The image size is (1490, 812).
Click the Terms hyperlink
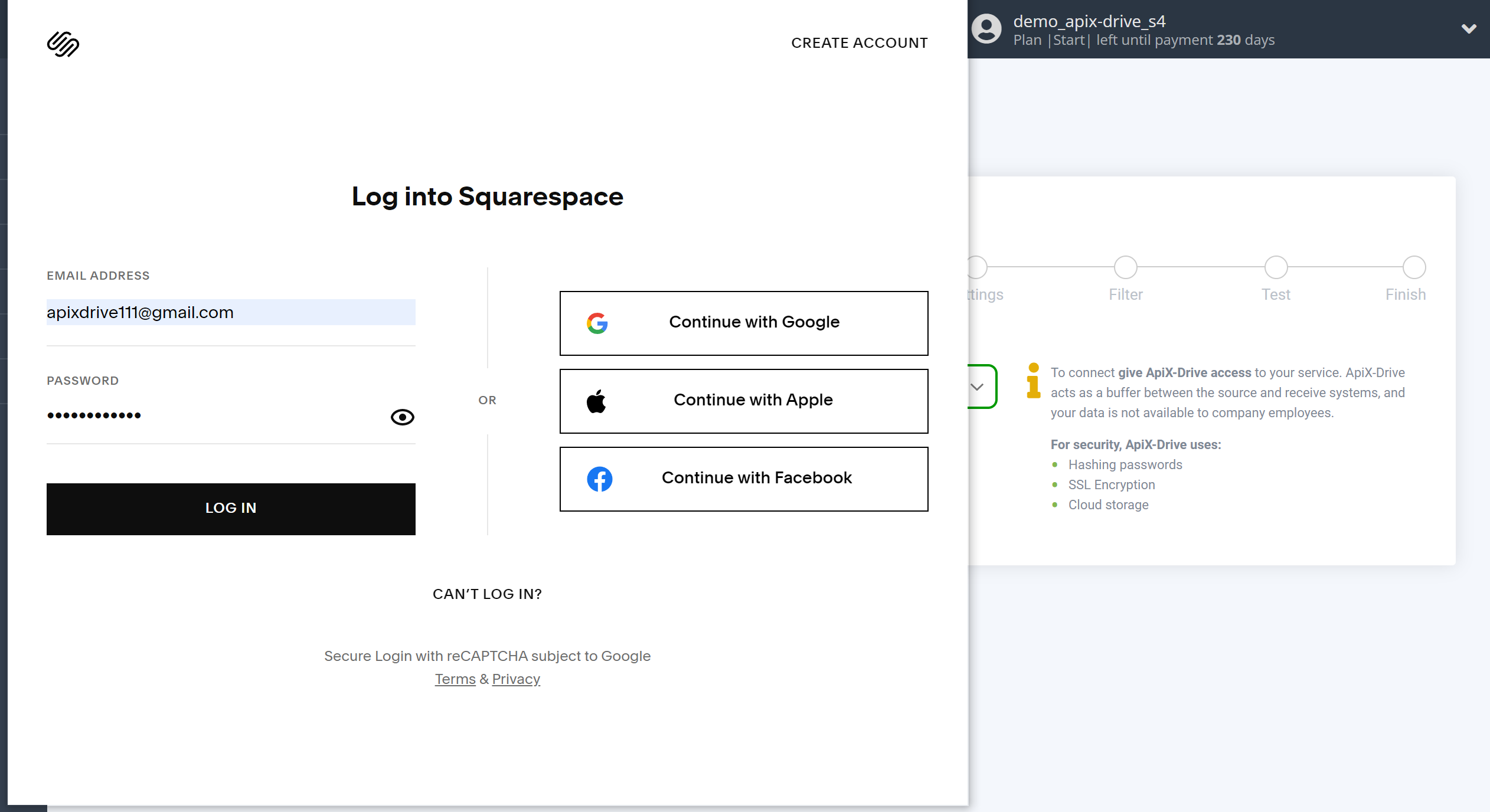pyautogui.click(x=455, y=678)
